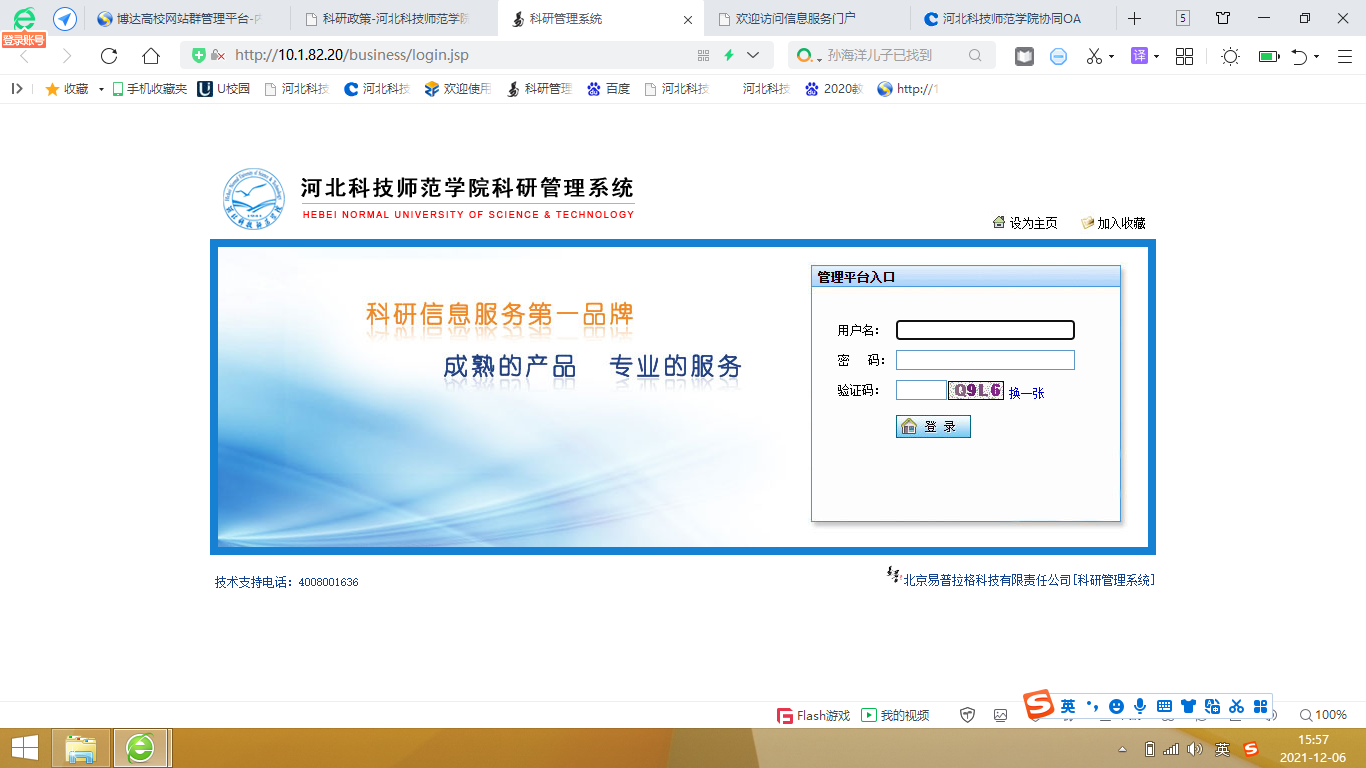This screenshot has width=1366, height=768.
Task: Expand the address bar dropdown arrow
Action: click(753, 56)
